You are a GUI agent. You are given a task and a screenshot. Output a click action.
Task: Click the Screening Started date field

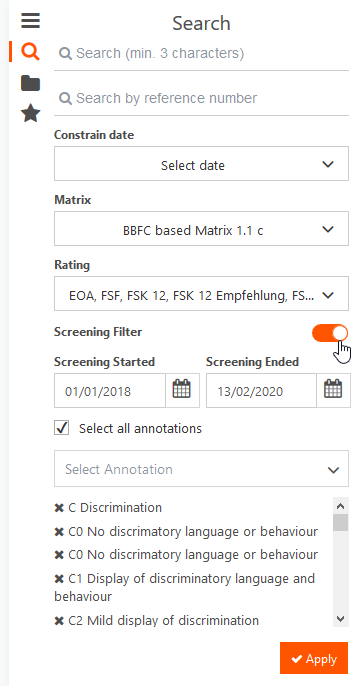(x=110, y=390)
